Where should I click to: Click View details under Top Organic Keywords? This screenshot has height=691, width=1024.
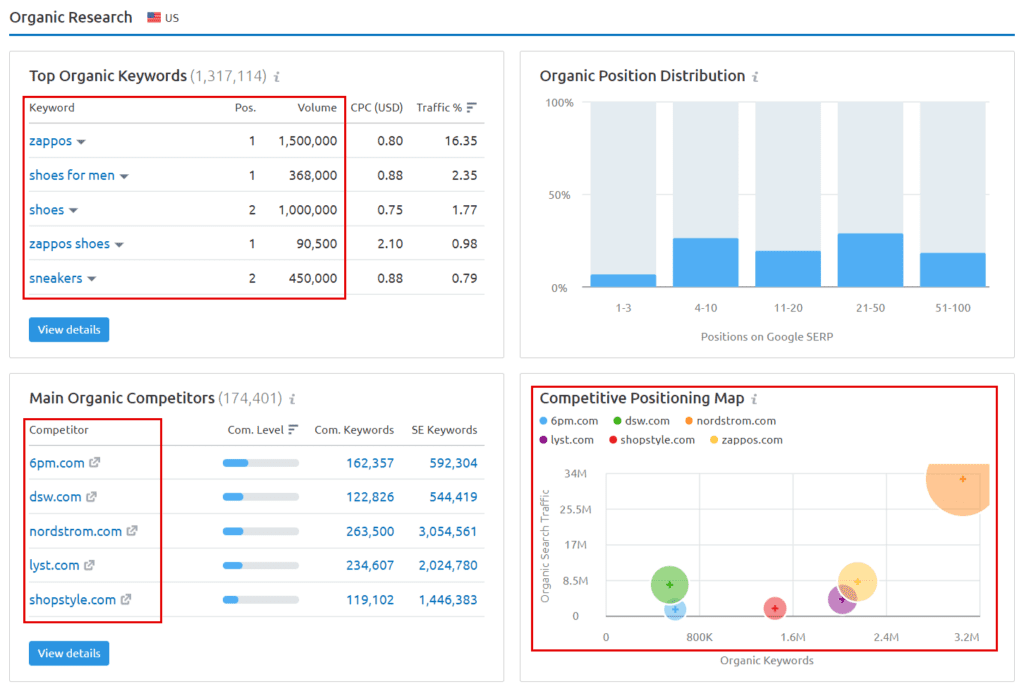point(69,330)
